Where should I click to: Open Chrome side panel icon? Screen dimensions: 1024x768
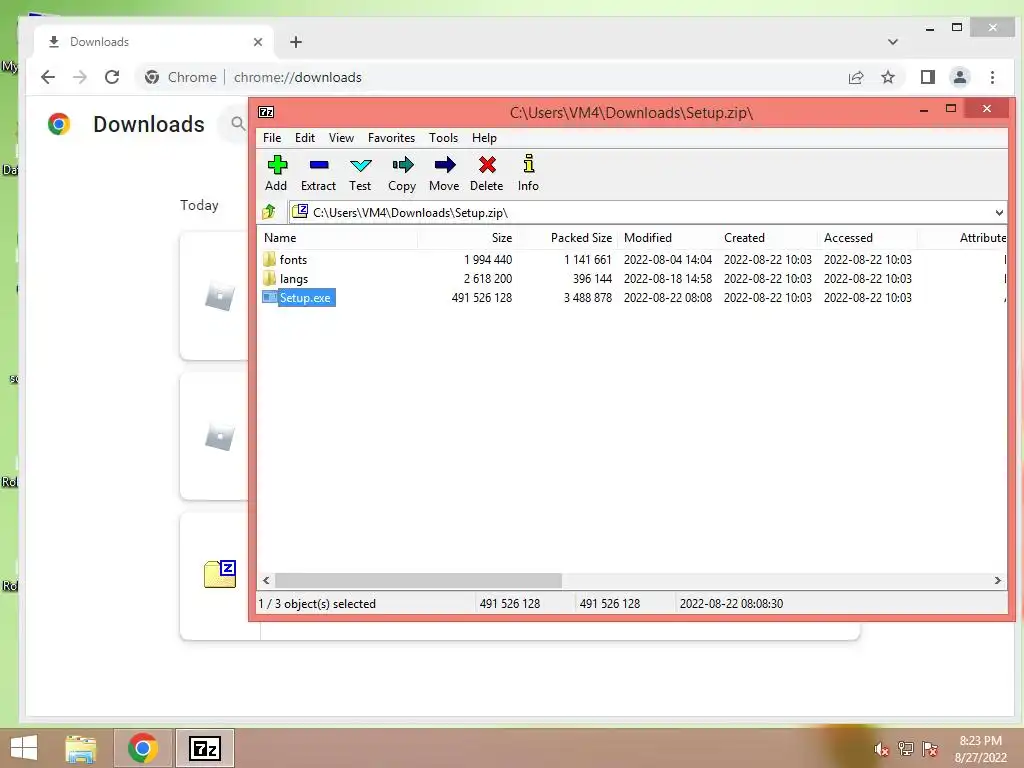click(x=927, y=77)
